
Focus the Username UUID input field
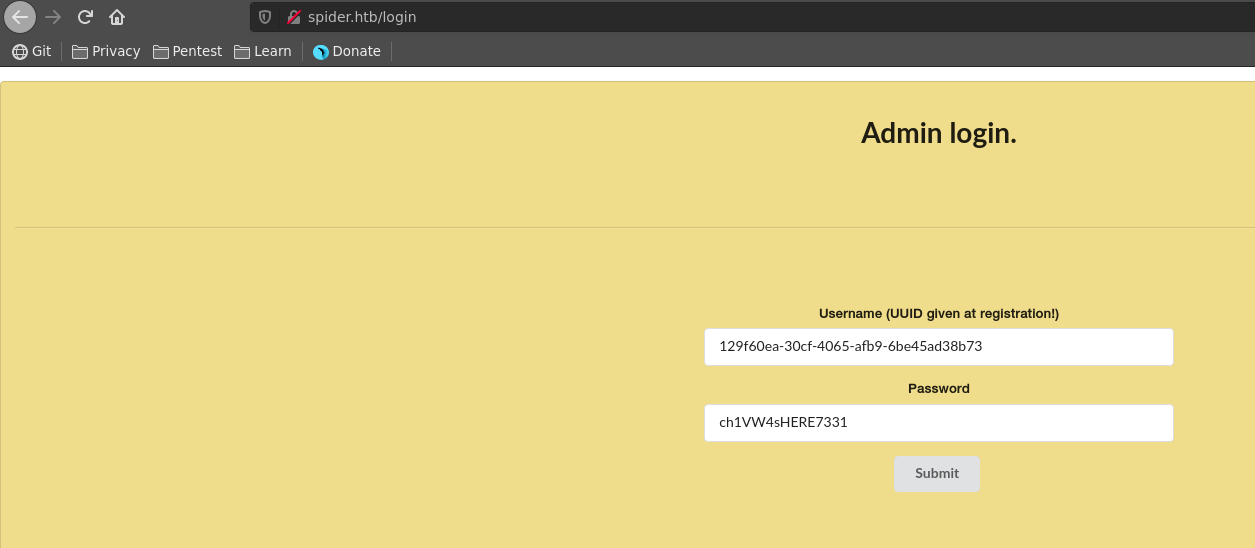point(938,347)
